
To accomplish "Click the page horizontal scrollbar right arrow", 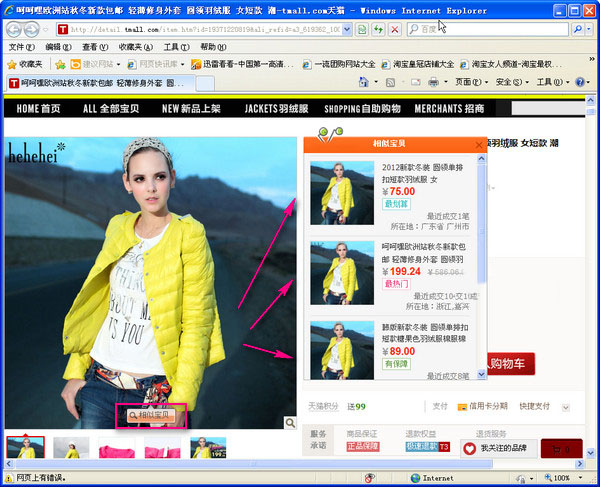I will [x=580, y=464].
